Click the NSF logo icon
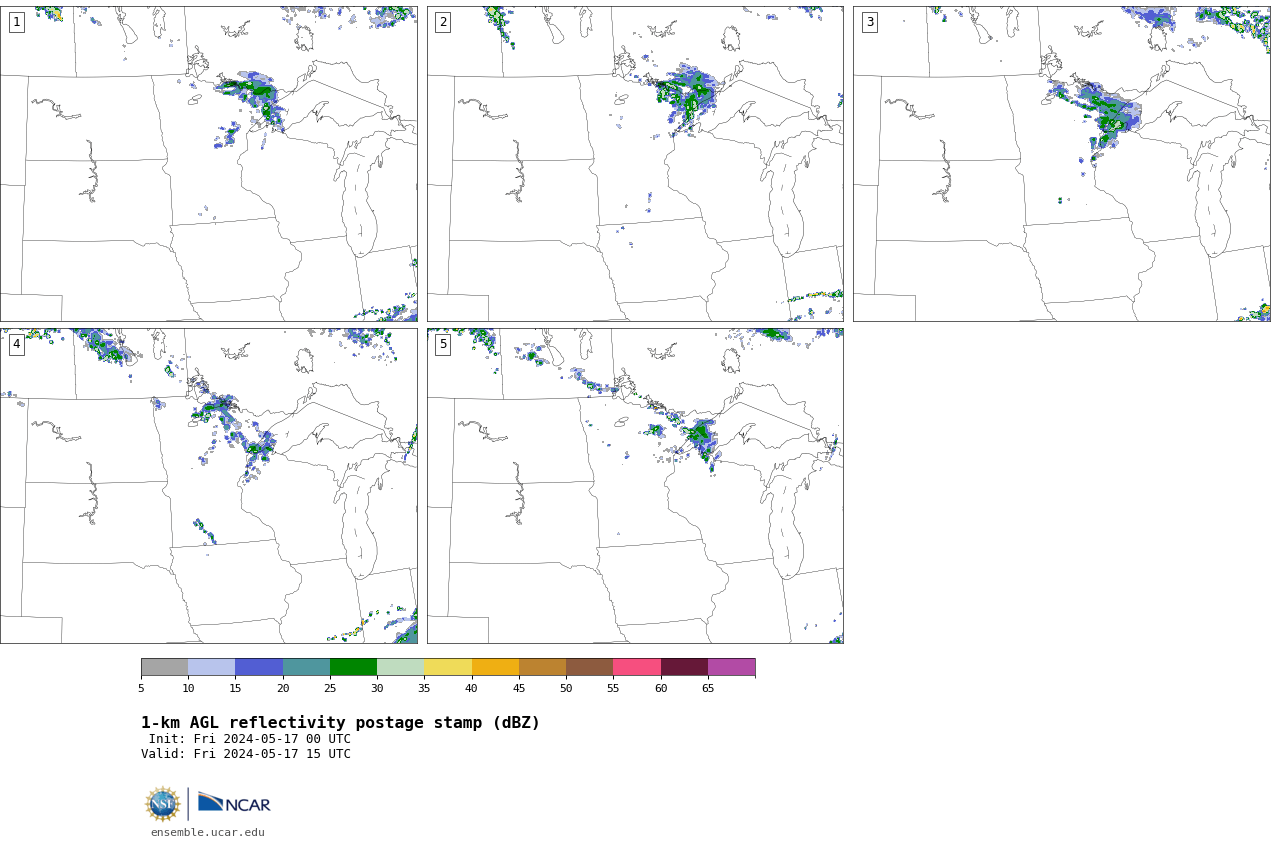 point(162,804)
